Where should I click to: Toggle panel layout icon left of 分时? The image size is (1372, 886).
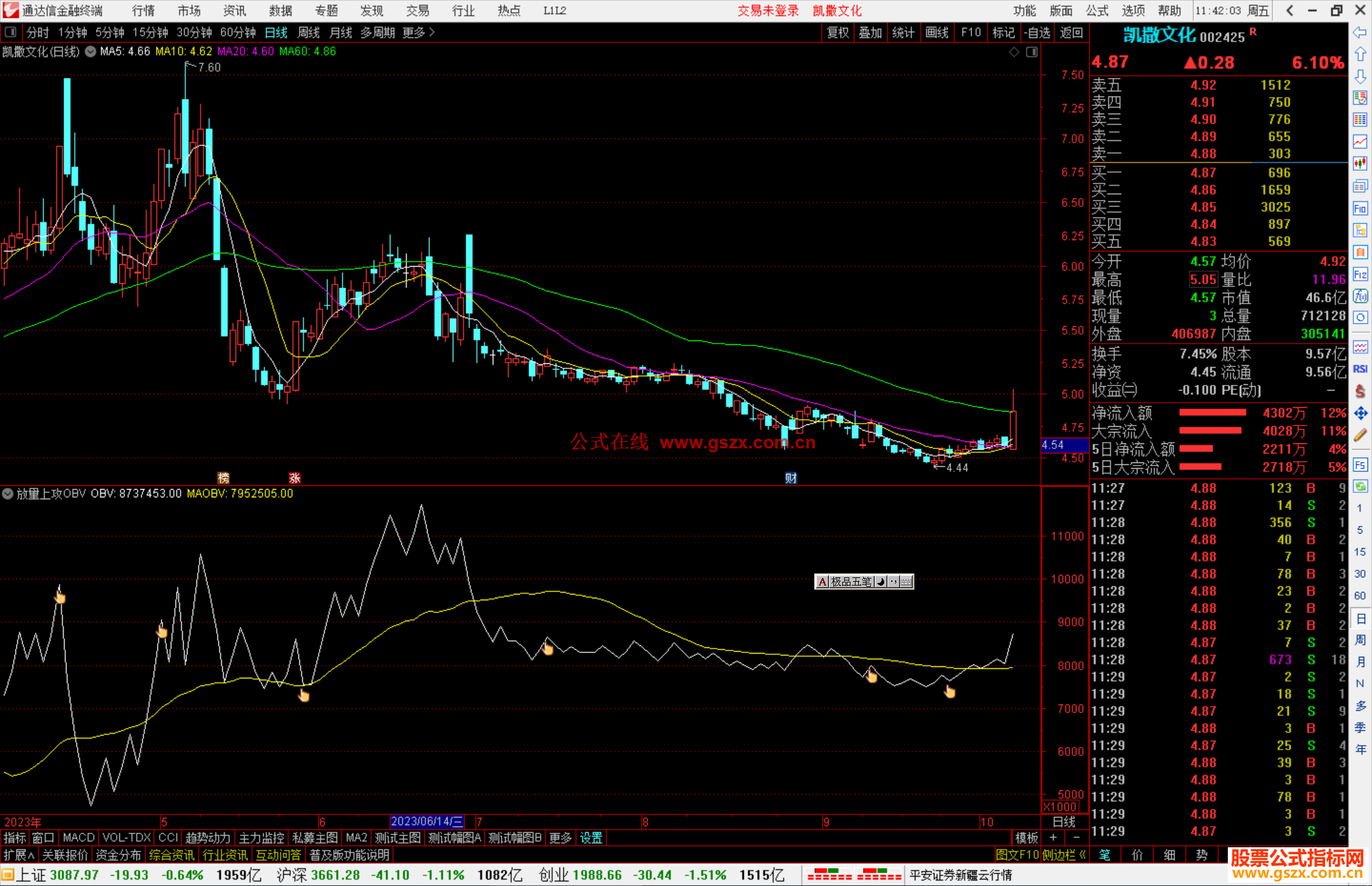tap(11, 32)
